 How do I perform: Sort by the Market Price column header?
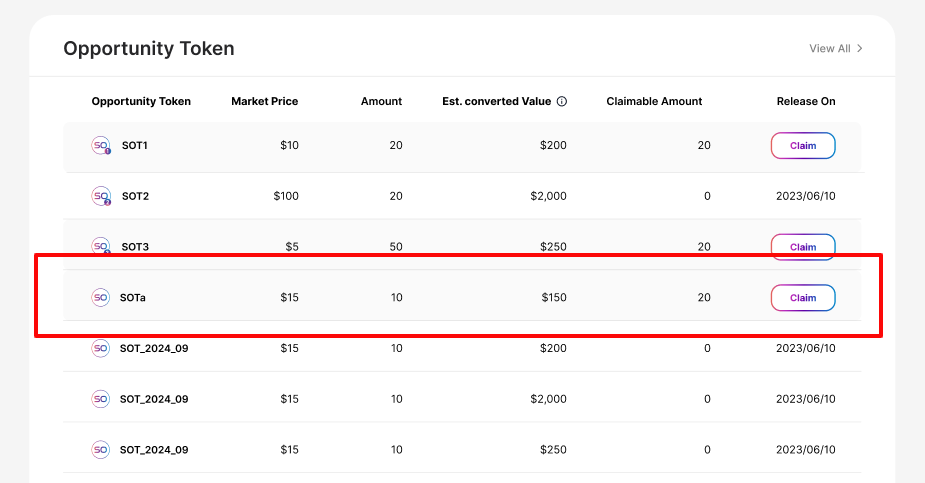[264, 101]
